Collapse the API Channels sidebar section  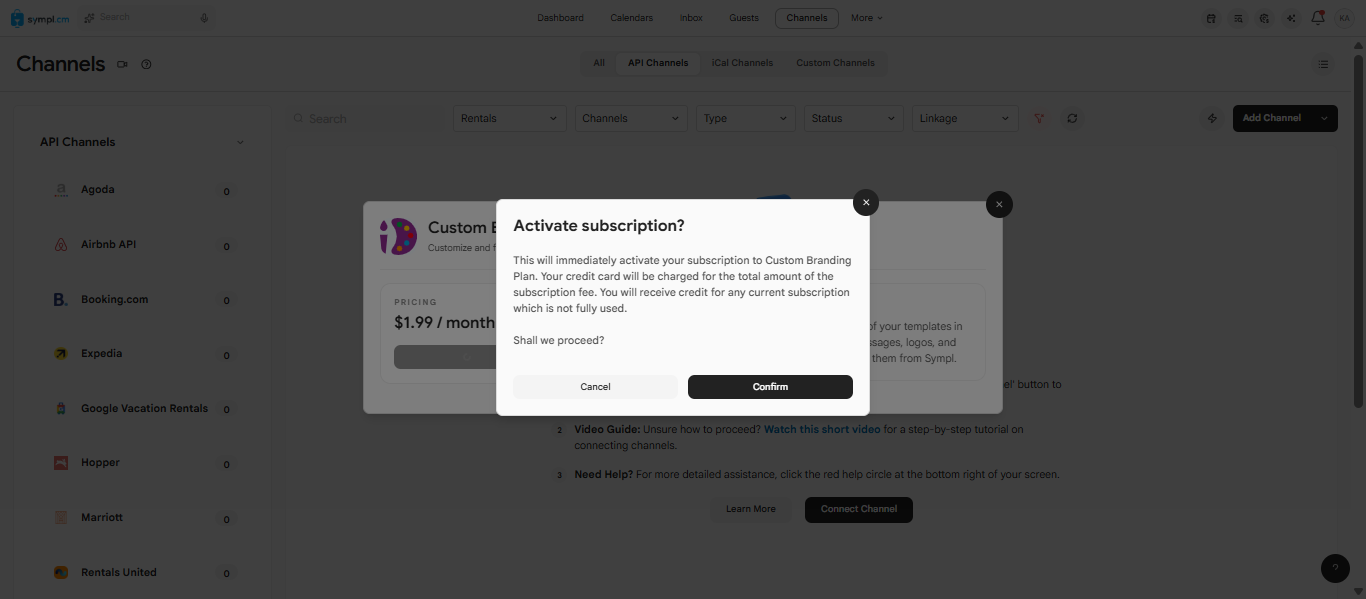click(x=240, y=142)
